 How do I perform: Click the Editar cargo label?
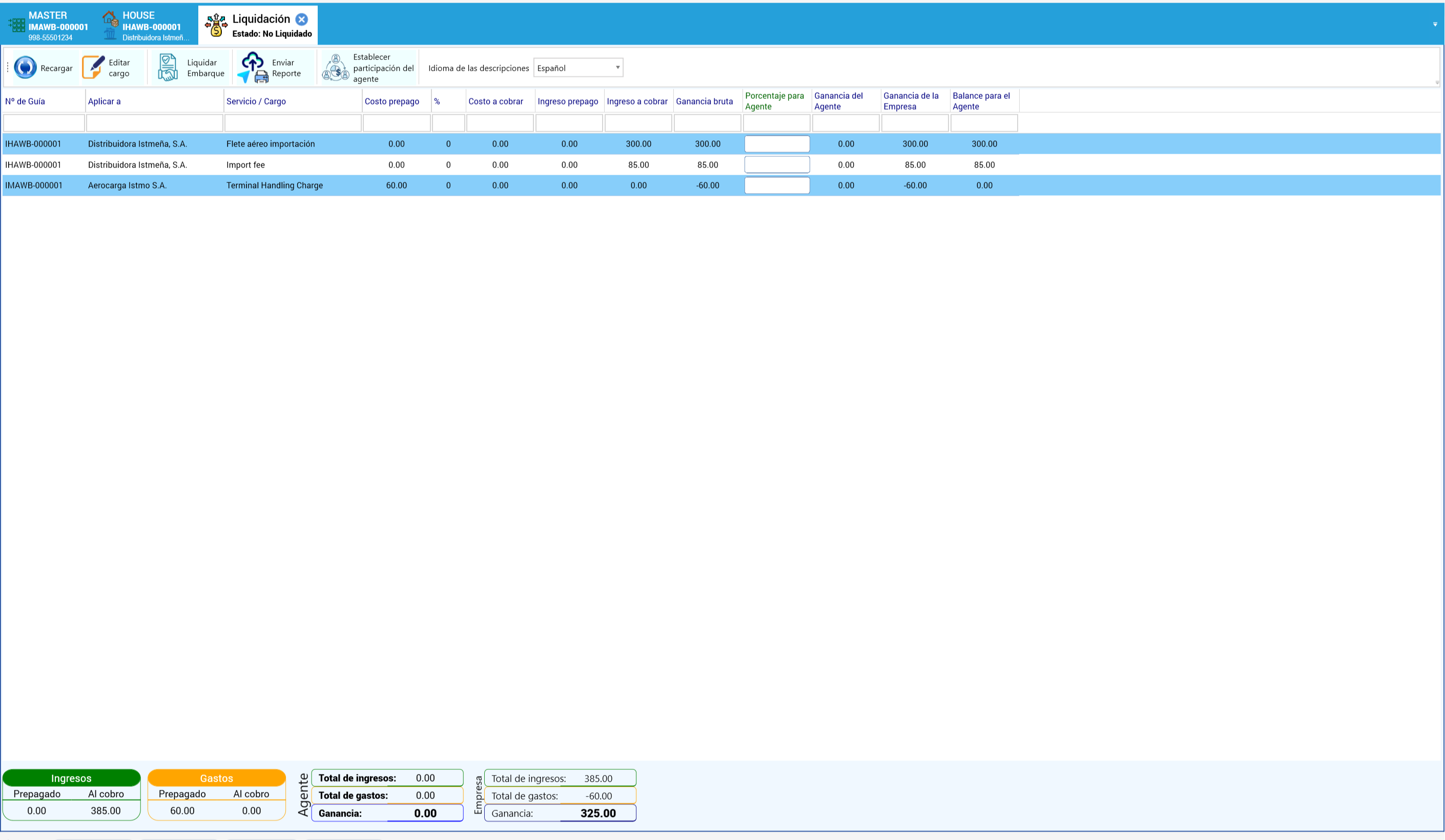[119, 68]
